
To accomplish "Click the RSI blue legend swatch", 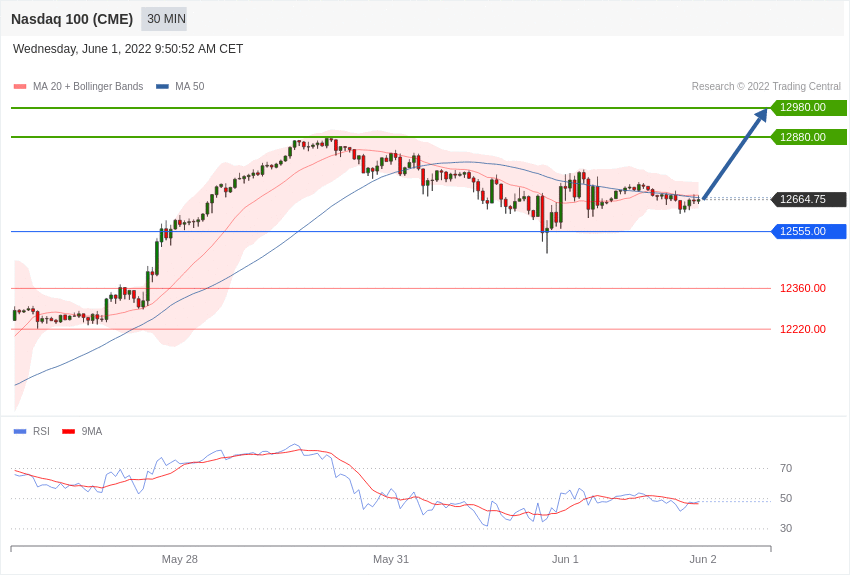I will click(20, 431).
